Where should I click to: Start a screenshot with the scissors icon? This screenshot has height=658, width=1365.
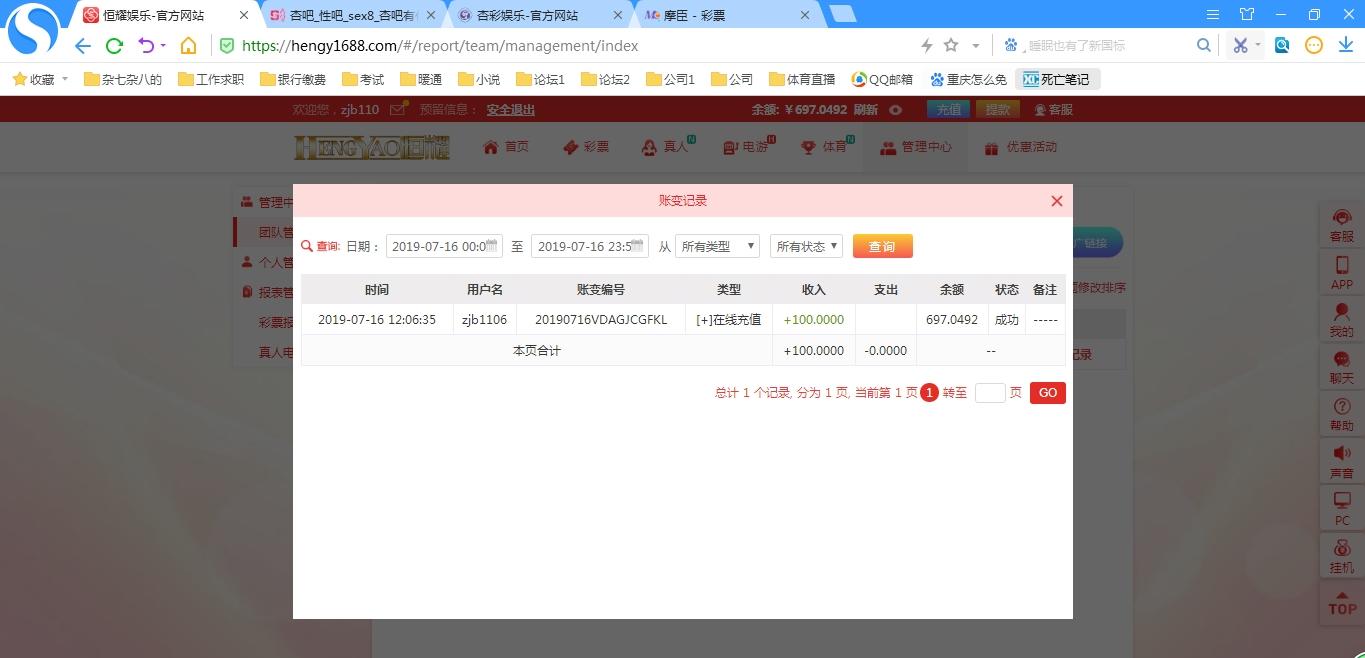tap(1240, 45)
